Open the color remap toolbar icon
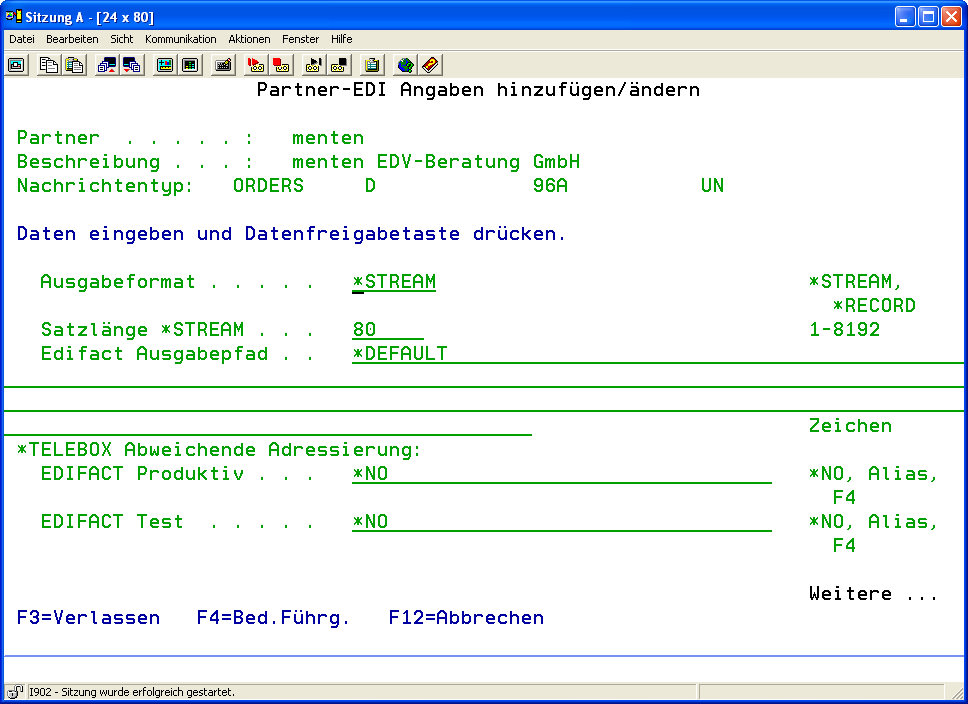The height and width of the screenshot is (704, 968). click(x=165, y=65)
